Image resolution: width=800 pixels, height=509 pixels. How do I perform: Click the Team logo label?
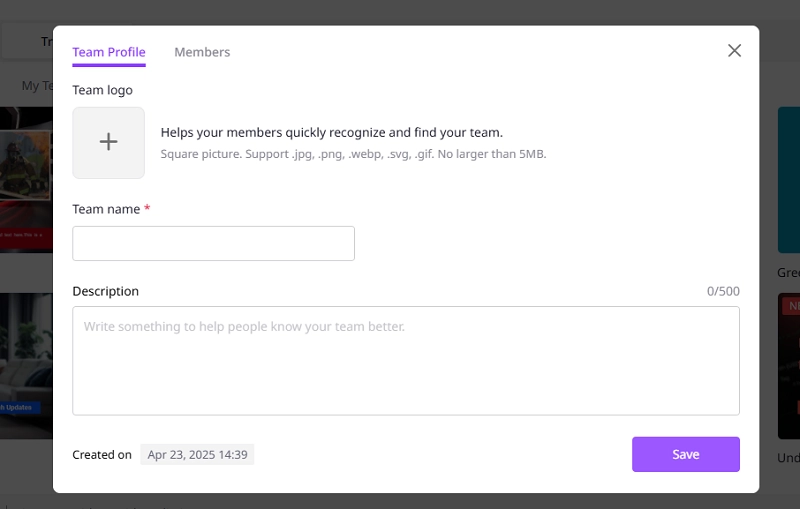pyautogui.click(x=102, y=90)
